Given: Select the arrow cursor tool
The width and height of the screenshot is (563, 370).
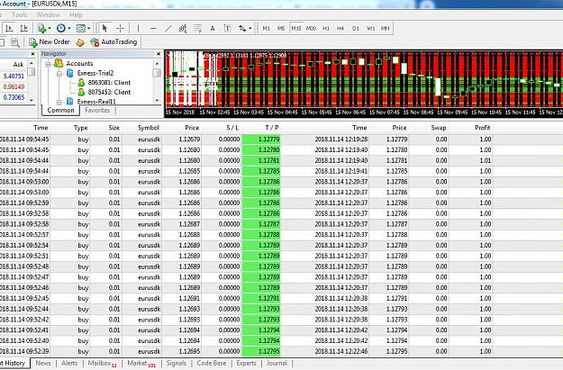Looking at the screenshot, I should pos(105,28).
